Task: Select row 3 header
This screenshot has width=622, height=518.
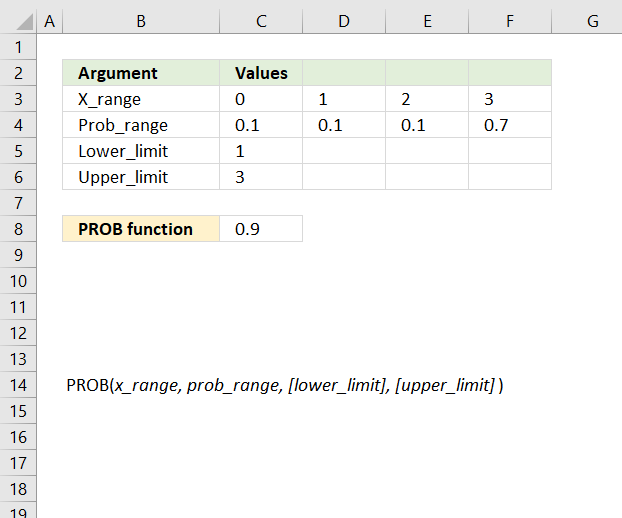Action: click(x=18, y=99)
